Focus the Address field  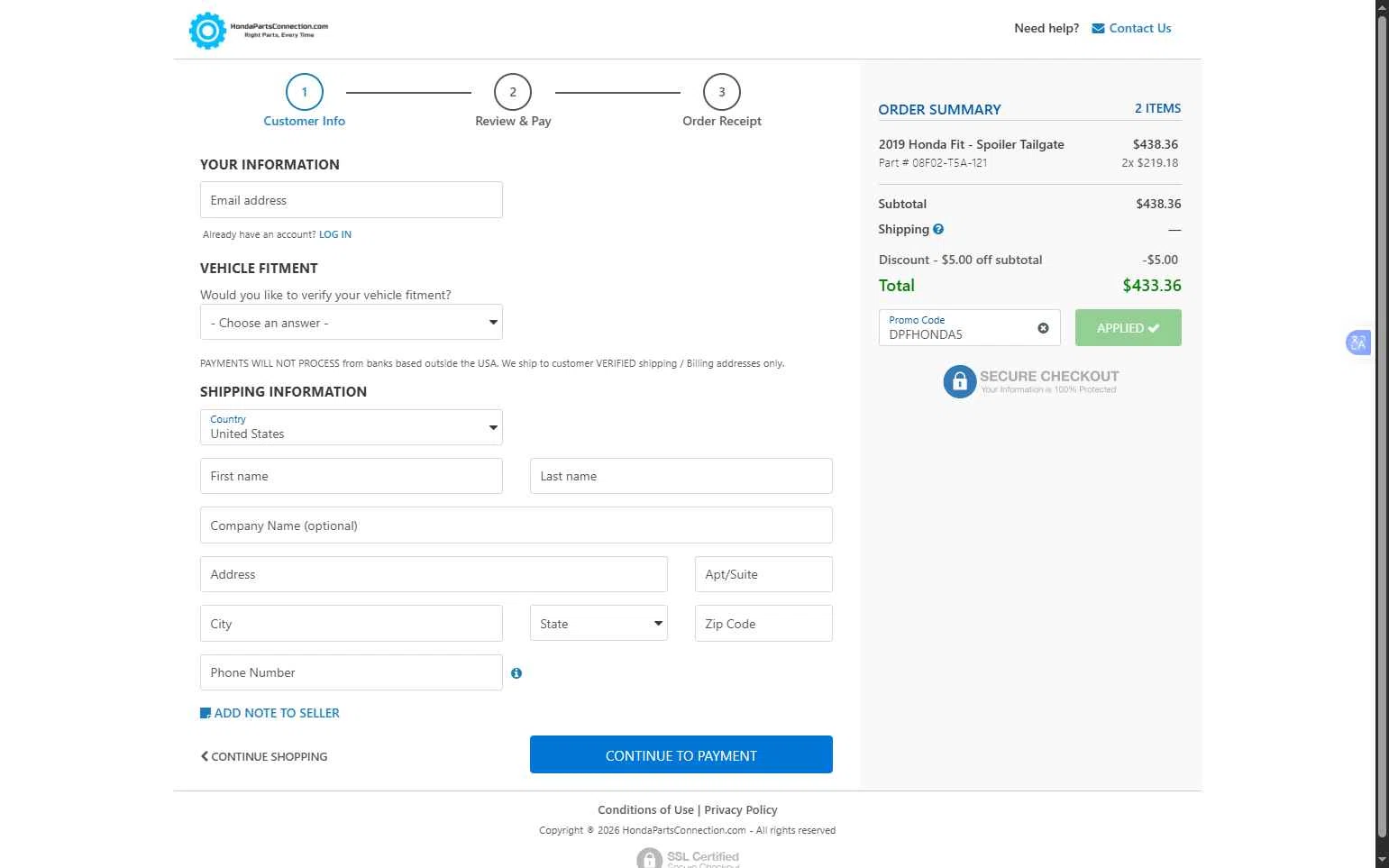[x=434, y=574]
